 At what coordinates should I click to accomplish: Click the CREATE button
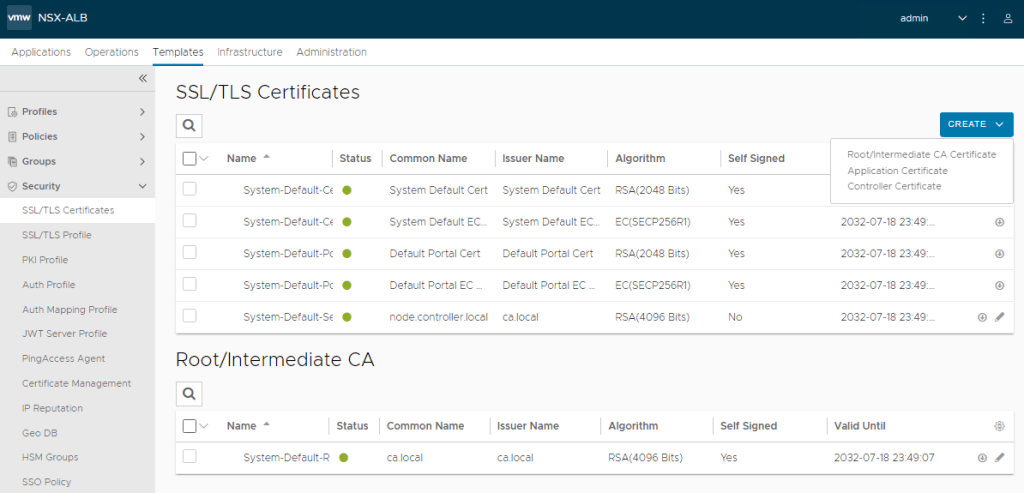[x=975, y=124]
